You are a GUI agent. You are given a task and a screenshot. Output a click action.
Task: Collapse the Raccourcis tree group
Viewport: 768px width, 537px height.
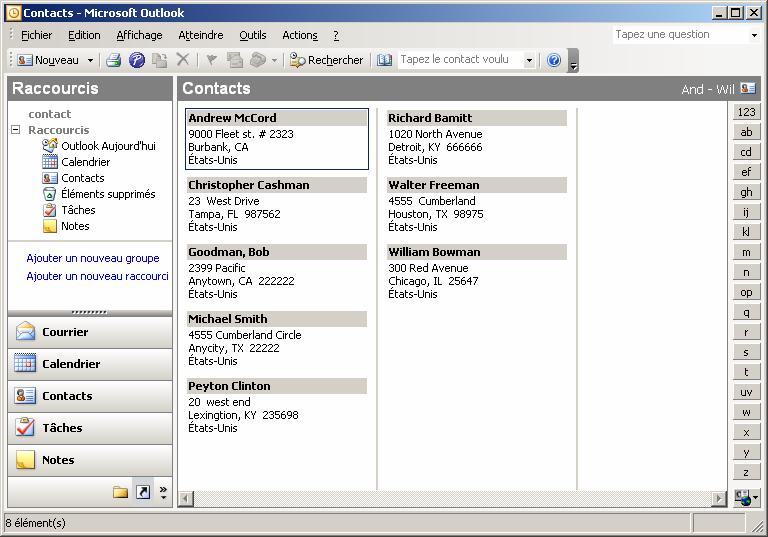[x=16, y=130]
